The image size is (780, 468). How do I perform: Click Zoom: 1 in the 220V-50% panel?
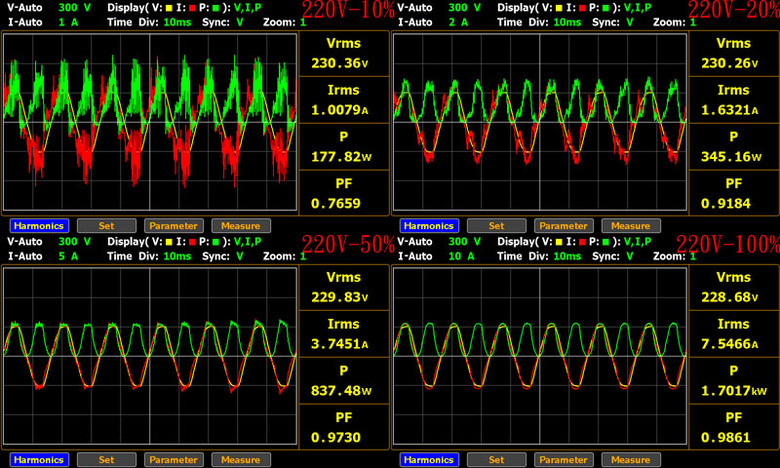285,256
